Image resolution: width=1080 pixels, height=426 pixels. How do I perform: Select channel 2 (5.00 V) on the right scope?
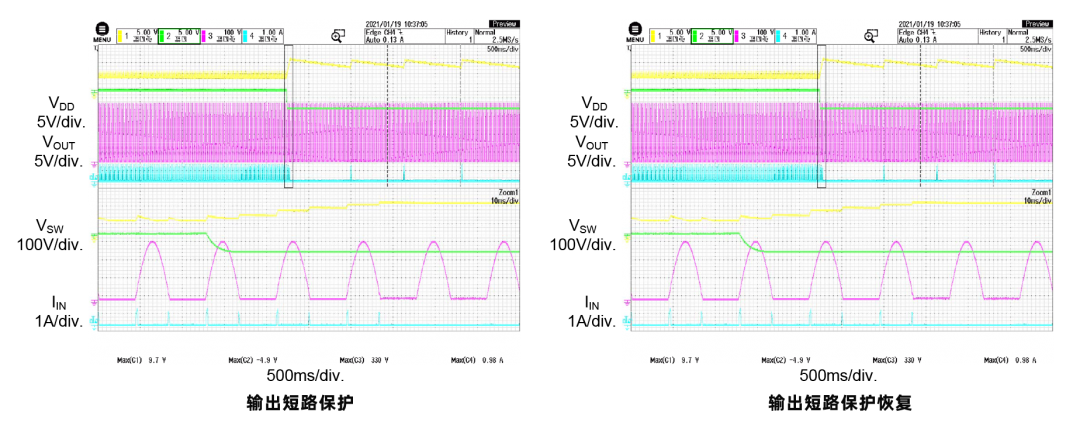tap(712, 36)
